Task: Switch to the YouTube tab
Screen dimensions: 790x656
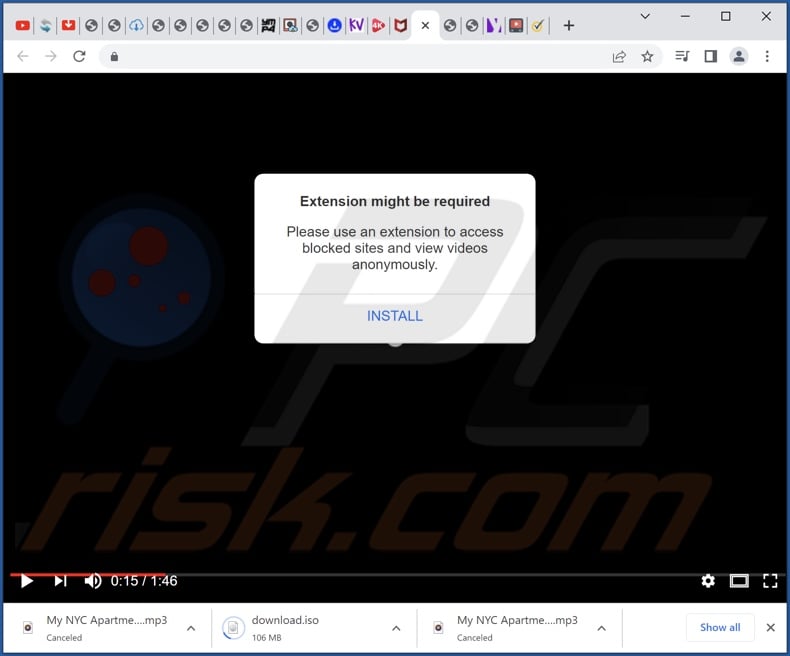Action: (x=22, y=25)
